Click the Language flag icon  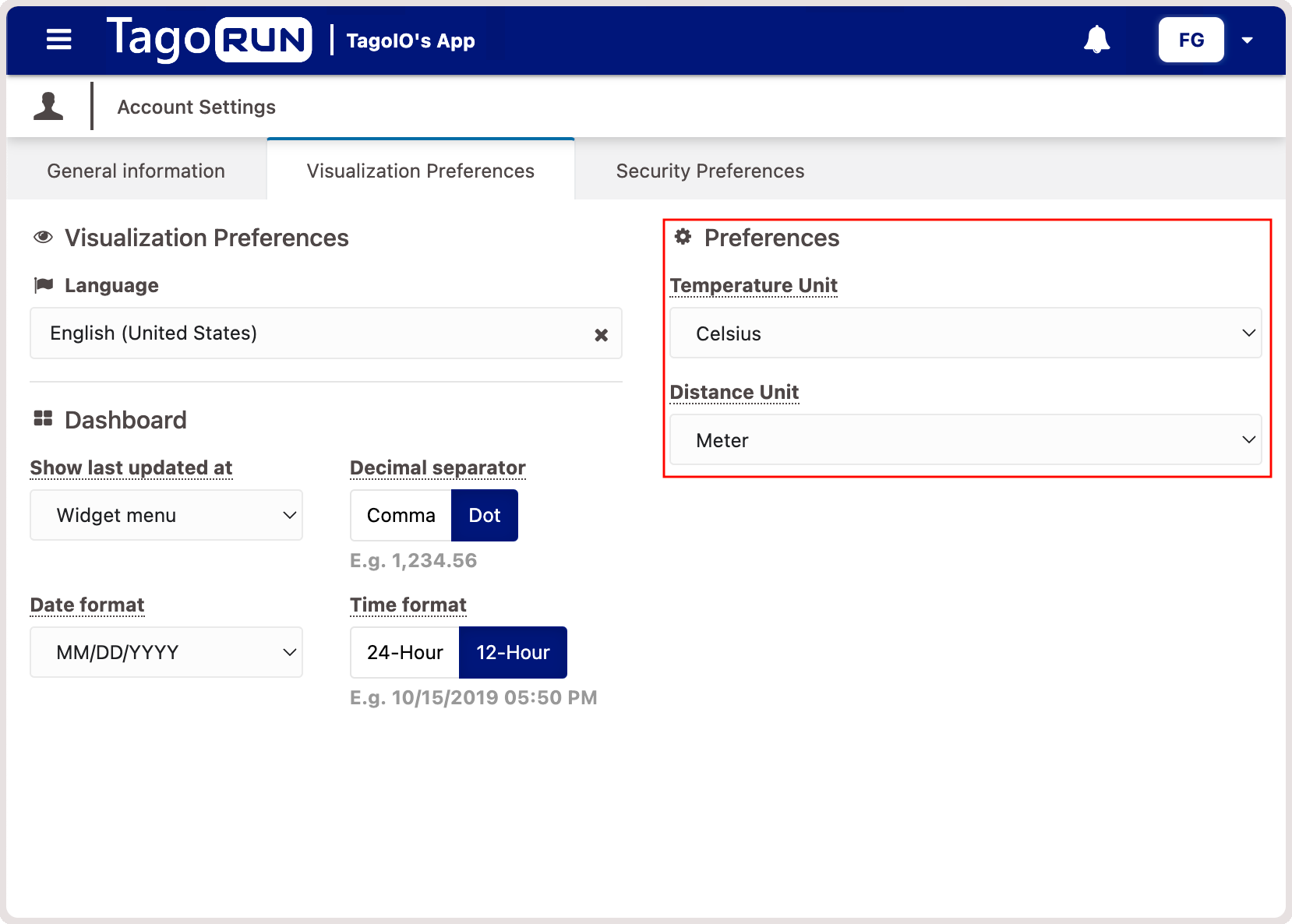[x=44, y=285]
